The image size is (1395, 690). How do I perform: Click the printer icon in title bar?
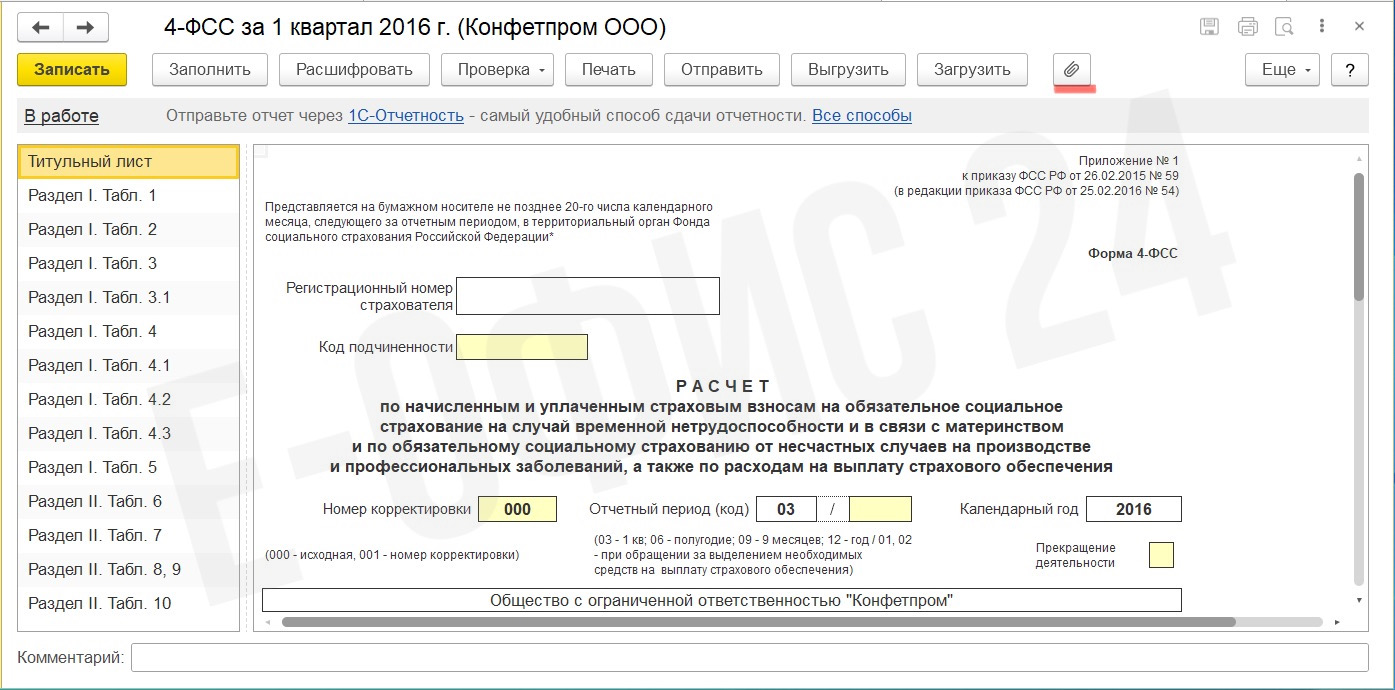[x=1247, y=27]
